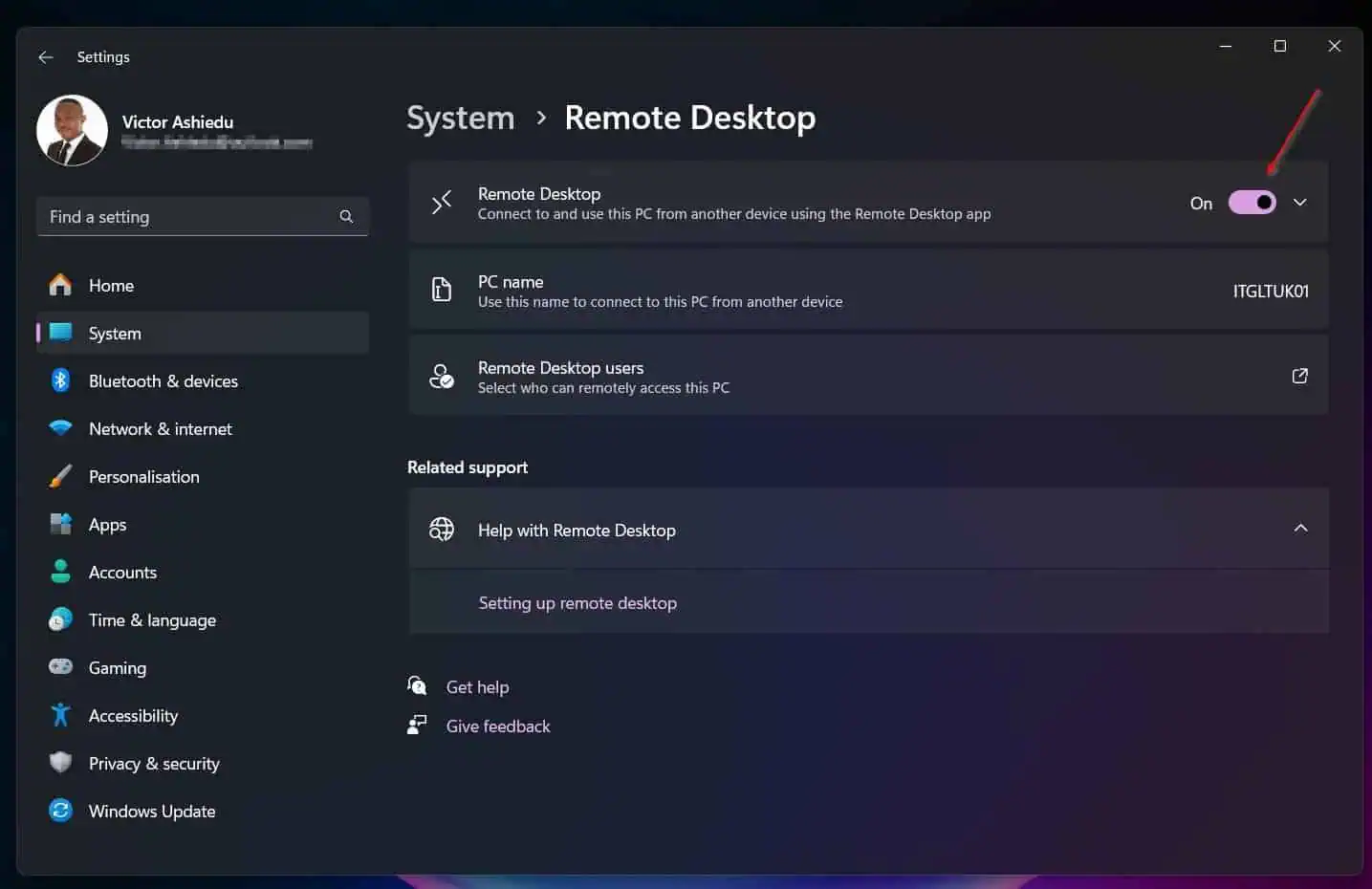Open the Home settings page
The width and height of the screenshot is (1372, 889).
pyautogui.click(x=203, y=285)
